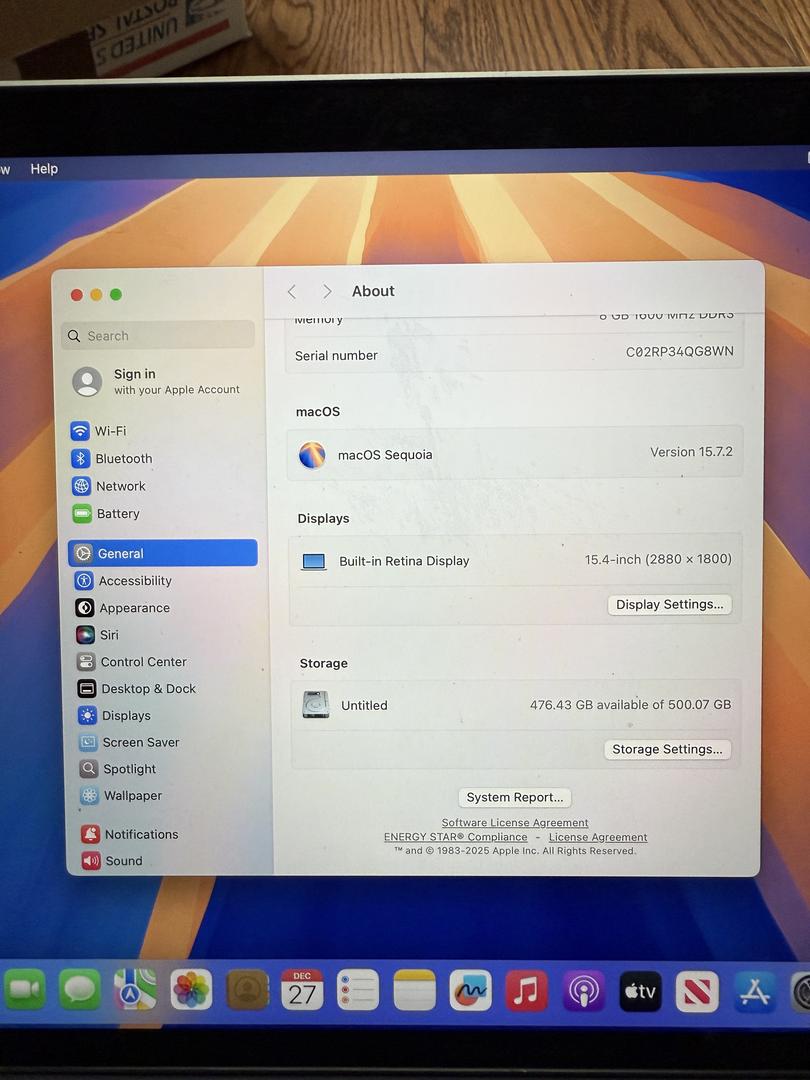Select Bluetooth in the sidebar

click(x=122, y=459)
